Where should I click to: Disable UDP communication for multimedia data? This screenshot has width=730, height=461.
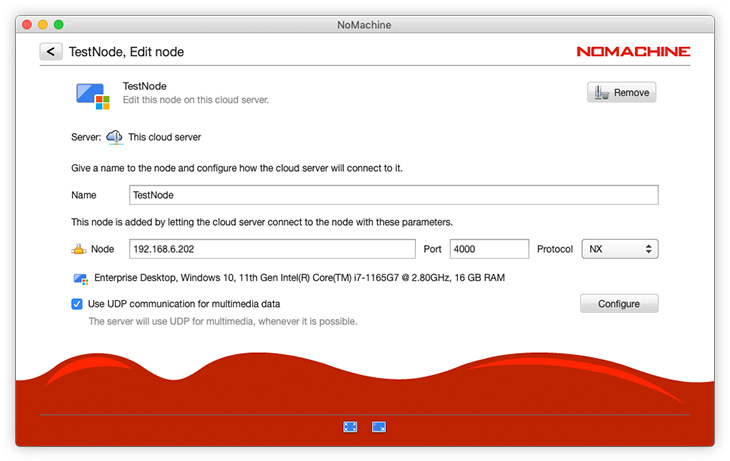[x=77, y=303]
